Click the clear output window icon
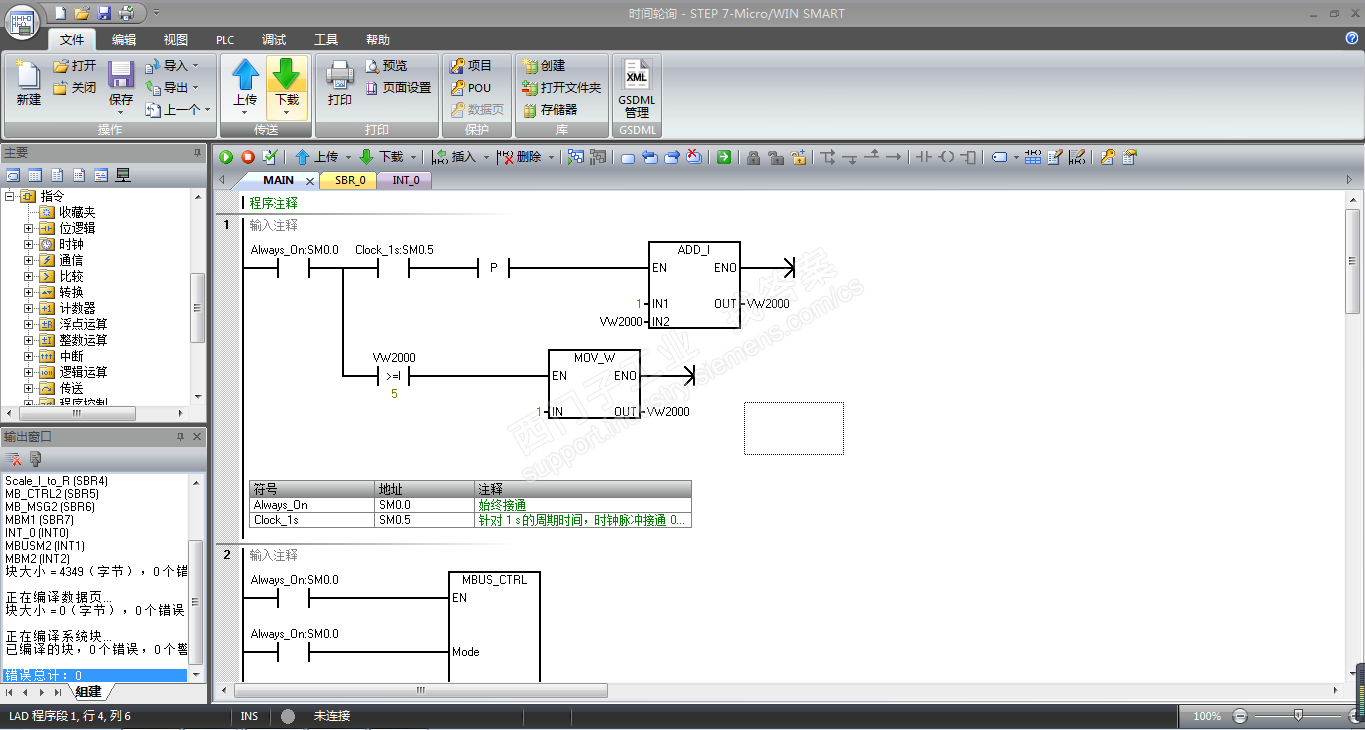 point(15,459)
